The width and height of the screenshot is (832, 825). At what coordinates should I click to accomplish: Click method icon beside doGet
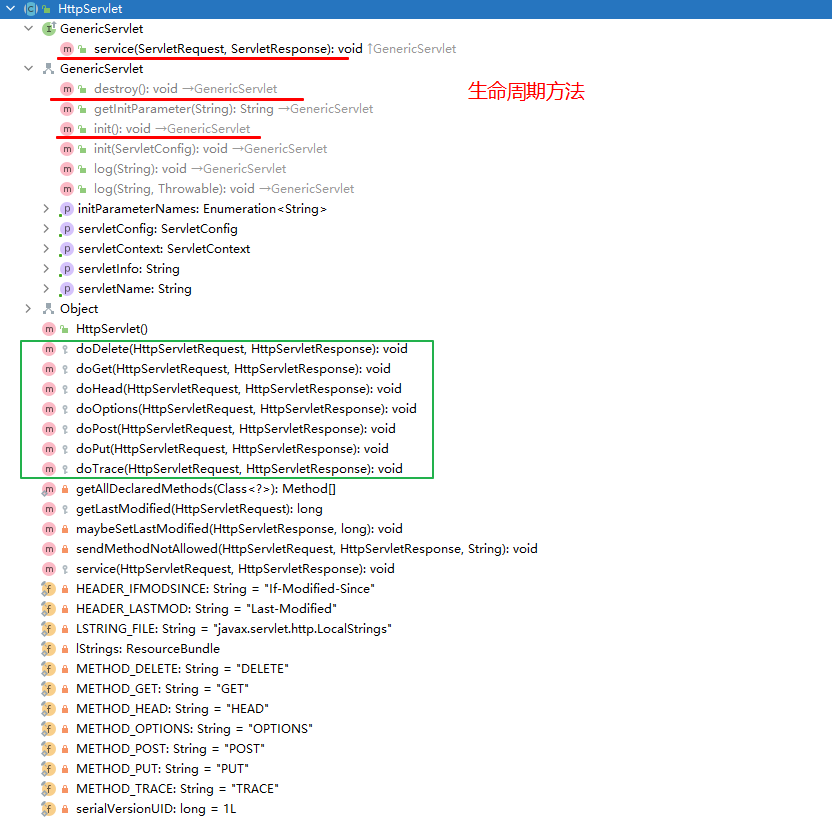click(x=49, y=369)
